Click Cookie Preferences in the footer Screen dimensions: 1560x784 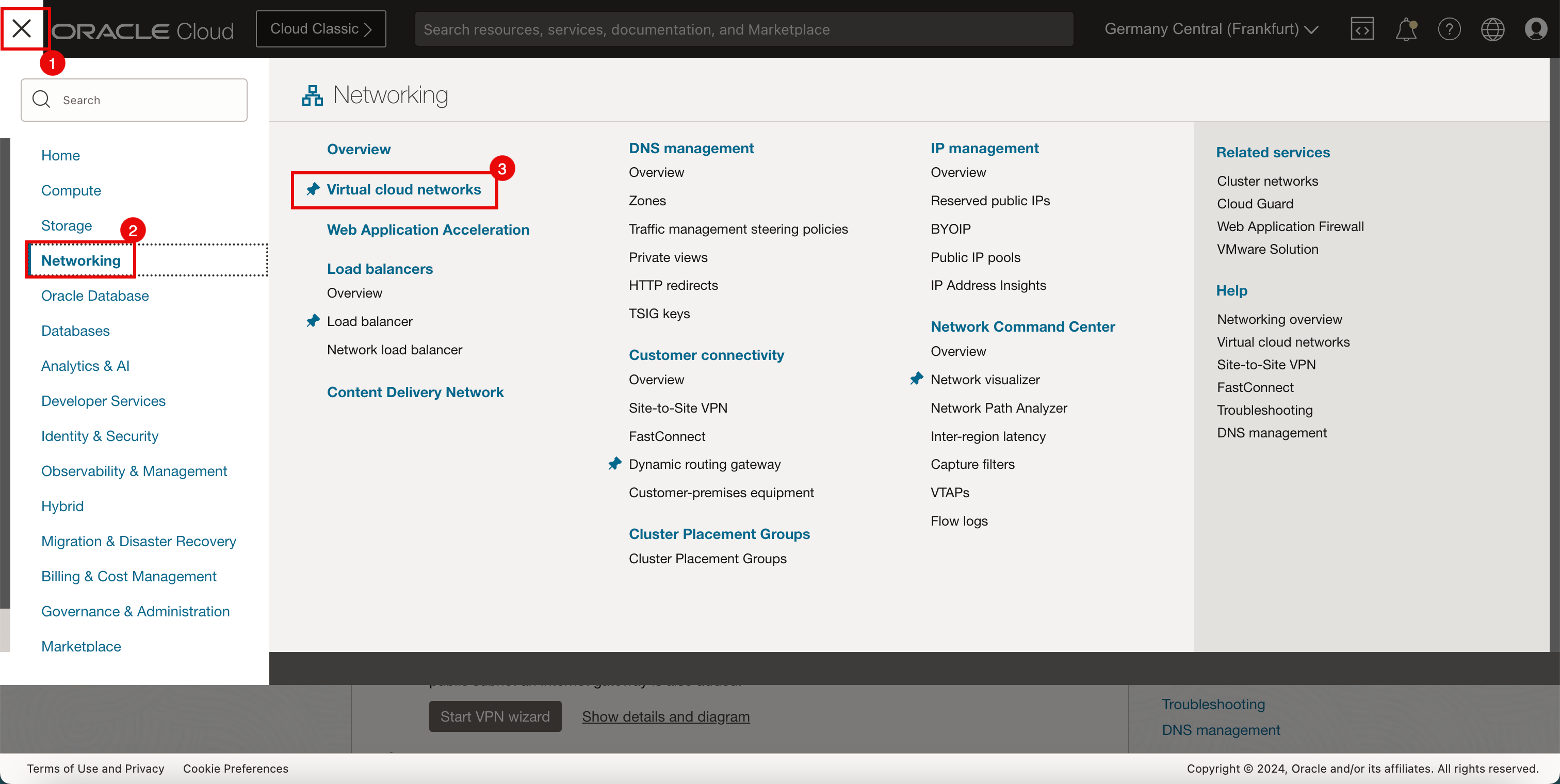coord(236,769)
